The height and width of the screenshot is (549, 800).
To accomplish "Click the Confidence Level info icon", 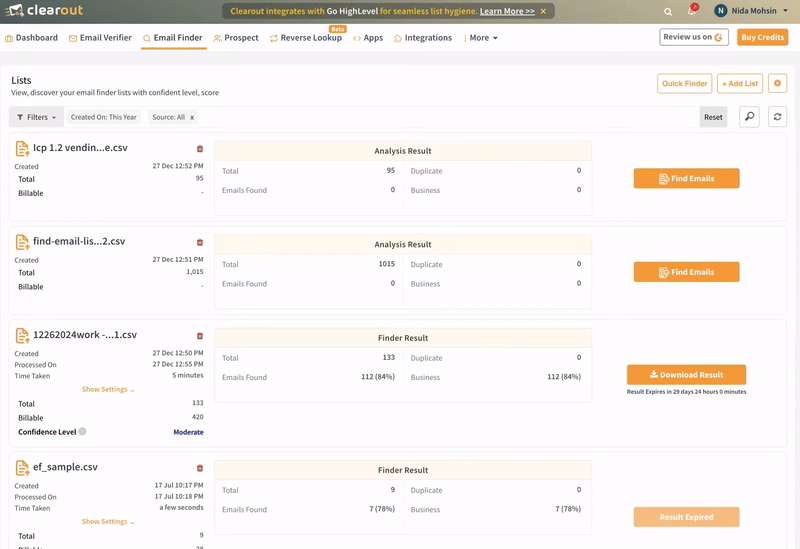I will 83,431.
